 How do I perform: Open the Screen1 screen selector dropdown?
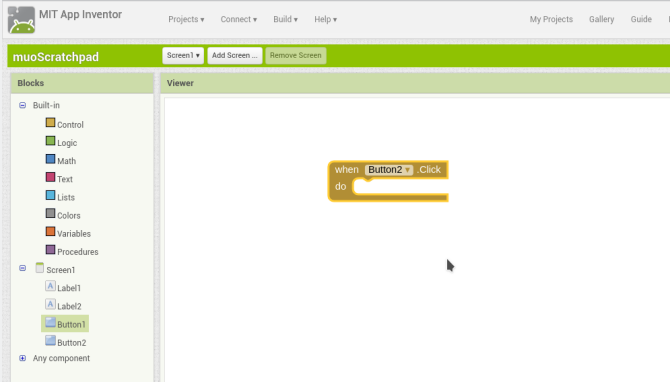tap(183, 56)
